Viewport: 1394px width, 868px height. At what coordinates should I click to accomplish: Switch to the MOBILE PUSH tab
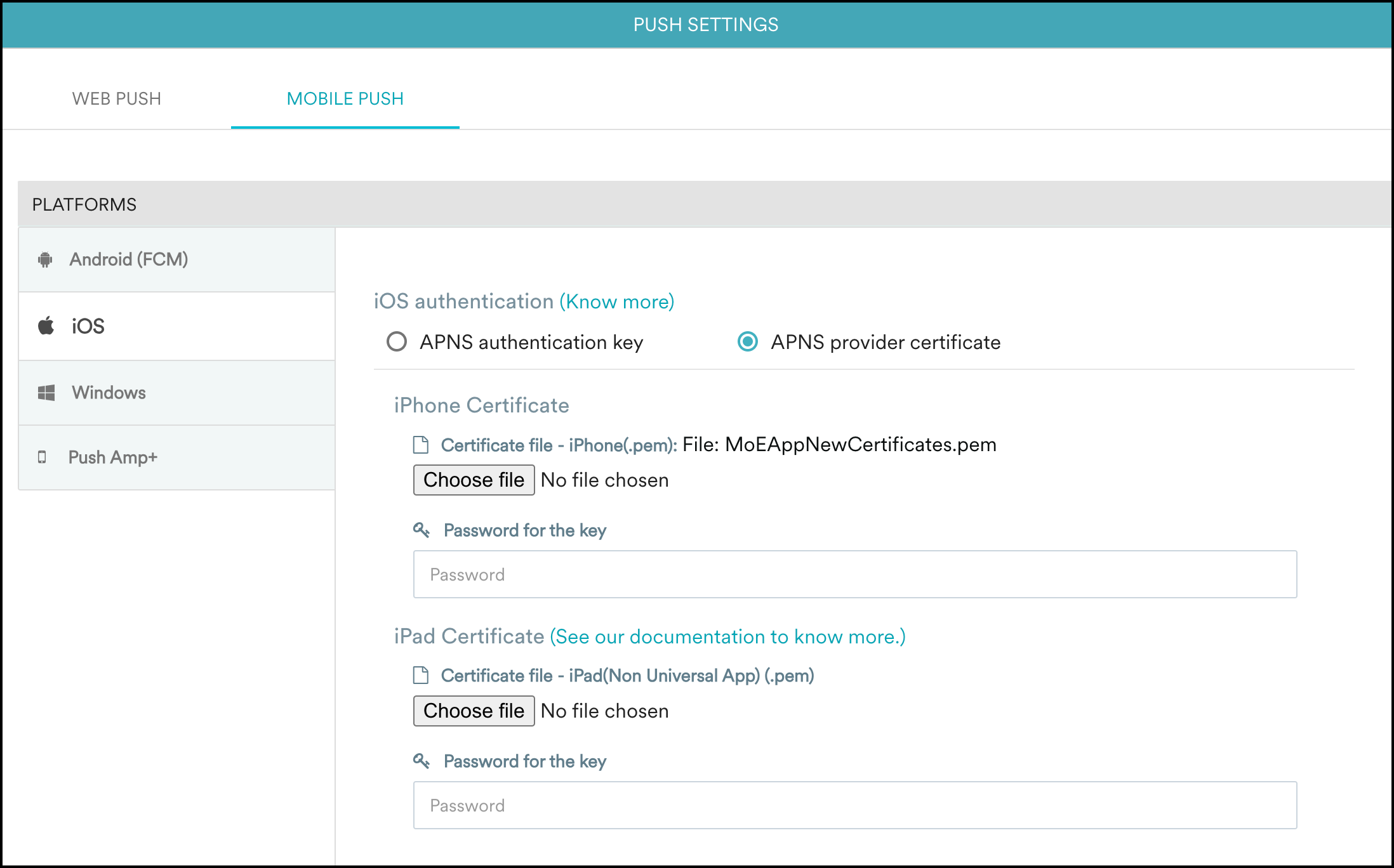tap(345, 98)
